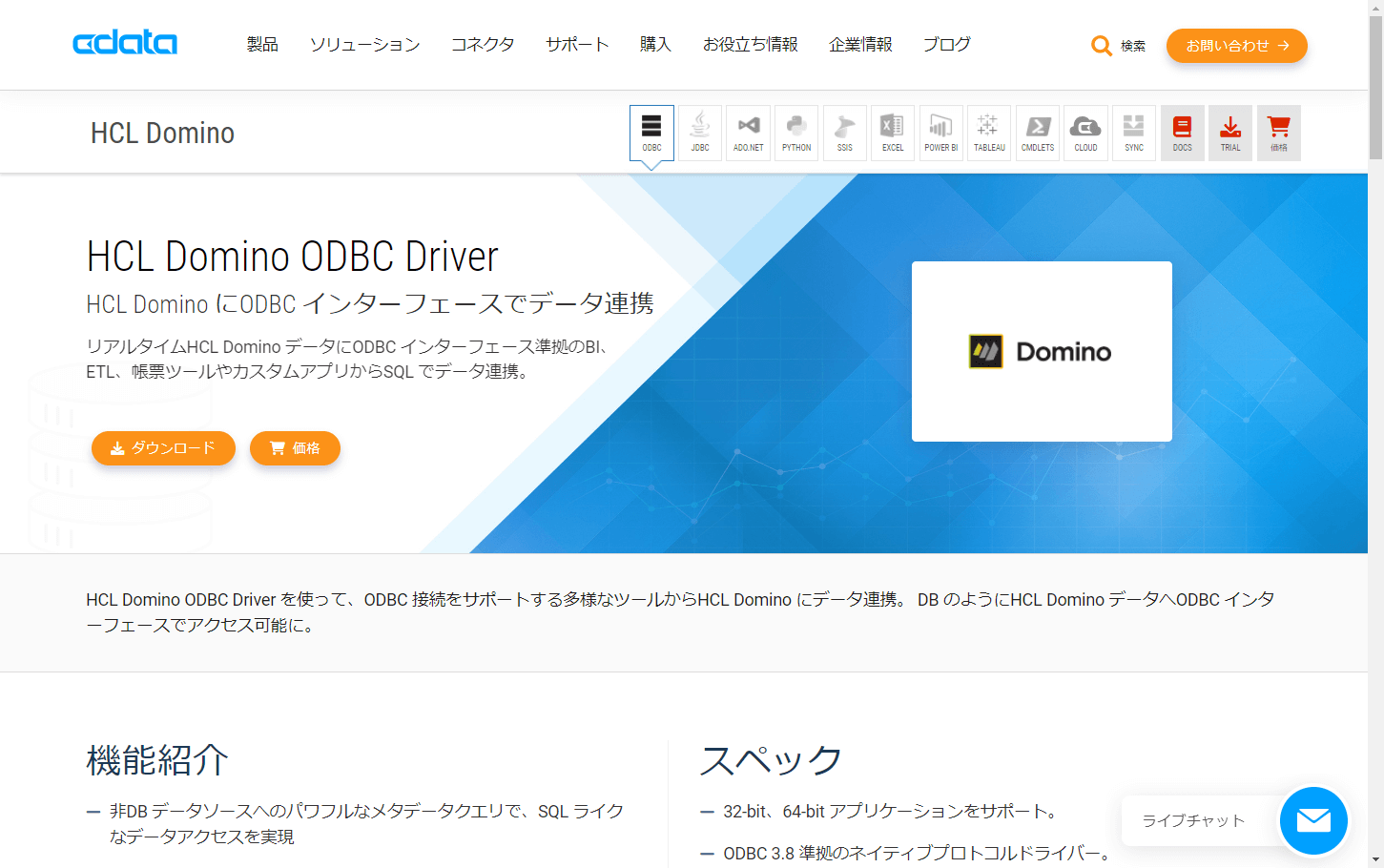This screenshot has height=868, width=1384.
Task: Click the orange search magnifier icon
Action: click(x=1102, y=46)
